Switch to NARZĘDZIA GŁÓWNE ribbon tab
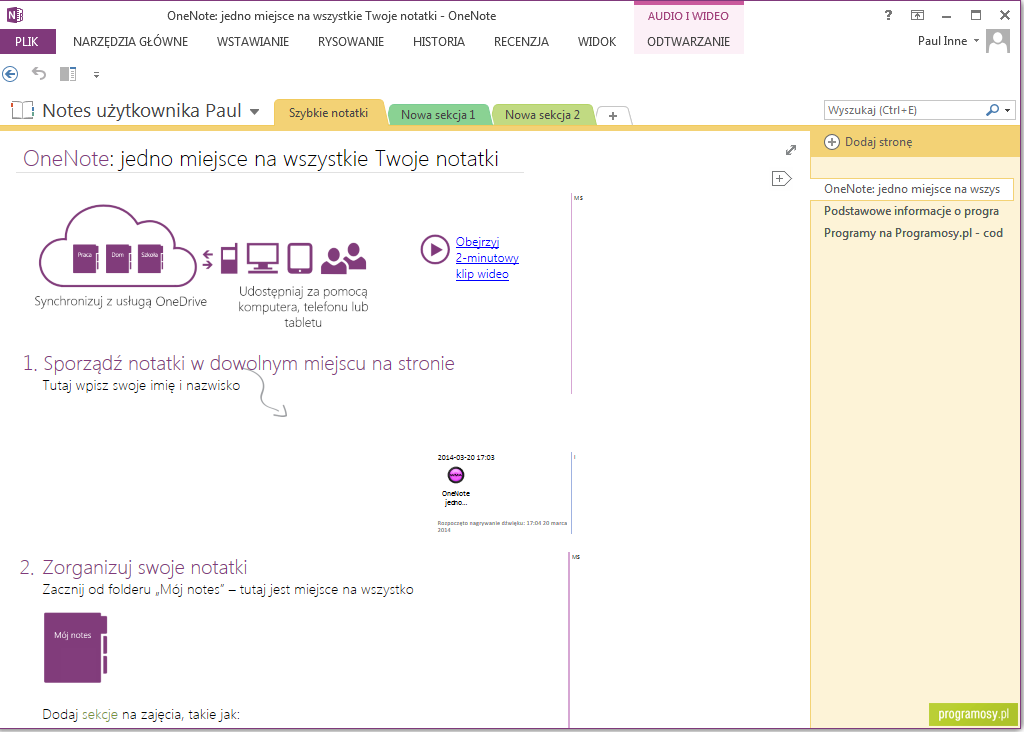The height and width of the screenshot is (732, 1024). [x=131, y=42]
